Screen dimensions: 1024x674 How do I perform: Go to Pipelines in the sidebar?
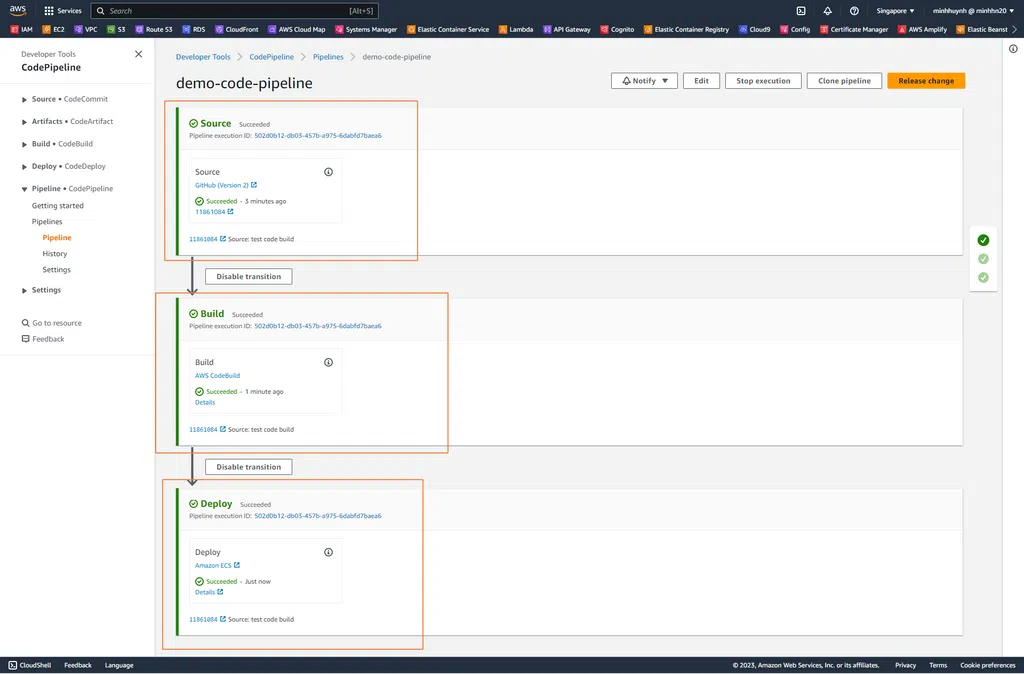pyautogui.click(x=47, y=222)
